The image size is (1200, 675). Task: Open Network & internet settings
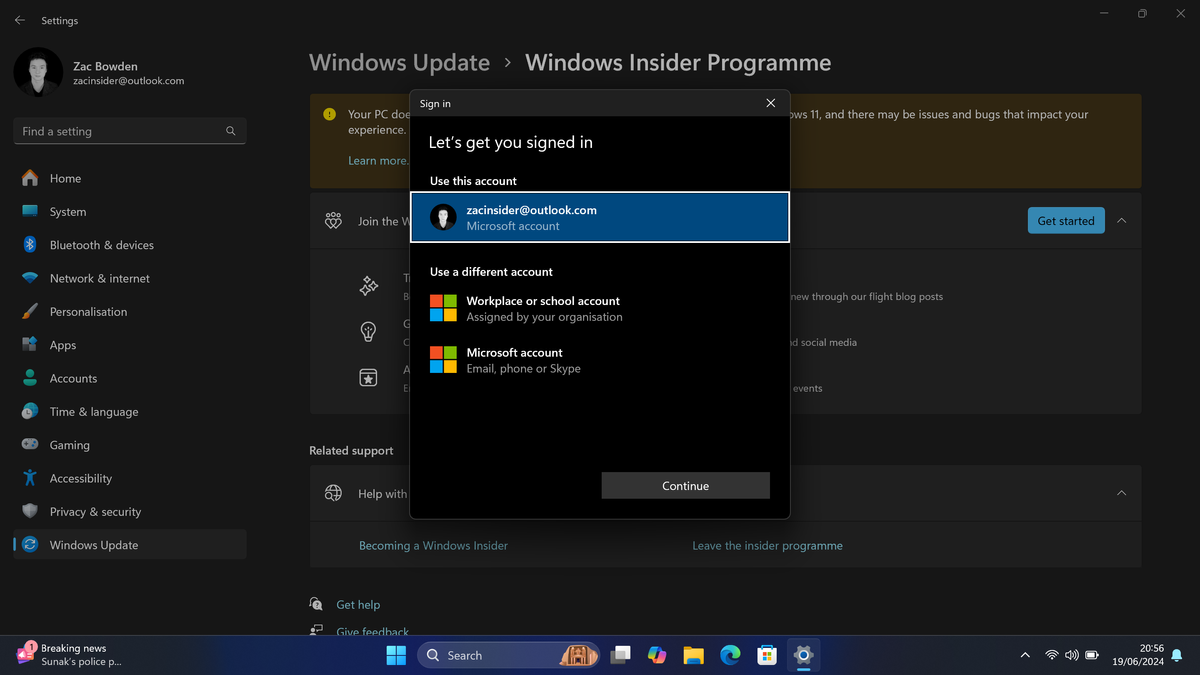click(130, 278)
